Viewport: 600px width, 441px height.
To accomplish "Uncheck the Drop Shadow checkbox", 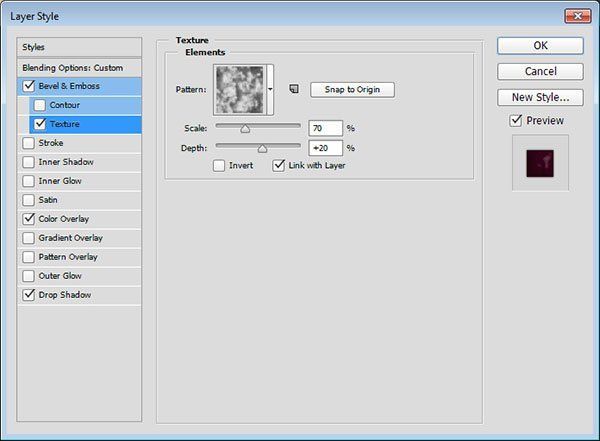I will [28, 294].
